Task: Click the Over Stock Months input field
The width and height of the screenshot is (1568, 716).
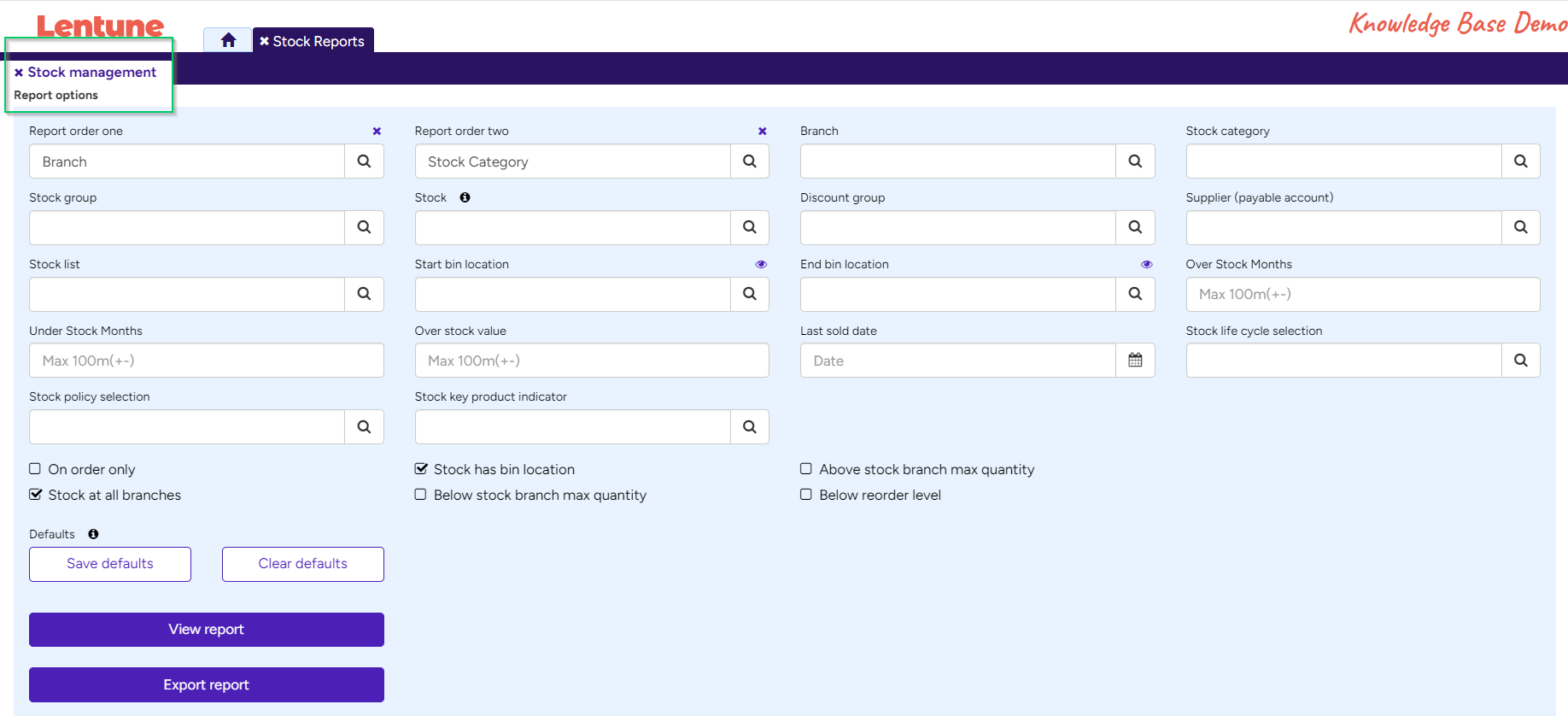Action: coord(1363,294)
